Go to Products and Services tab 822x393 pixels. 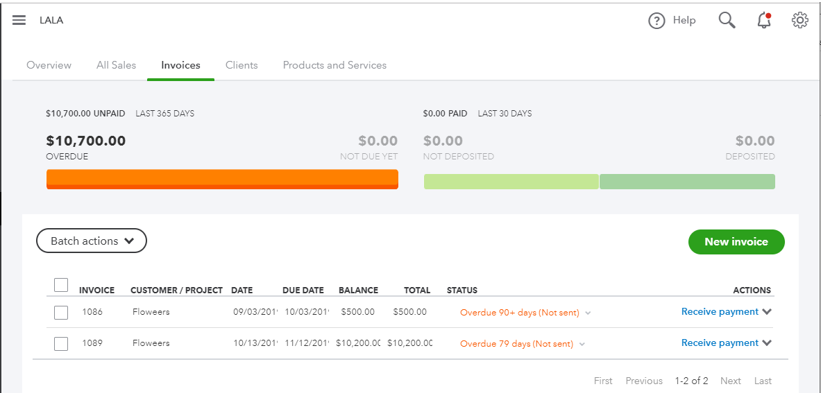(x=334, y=66)
